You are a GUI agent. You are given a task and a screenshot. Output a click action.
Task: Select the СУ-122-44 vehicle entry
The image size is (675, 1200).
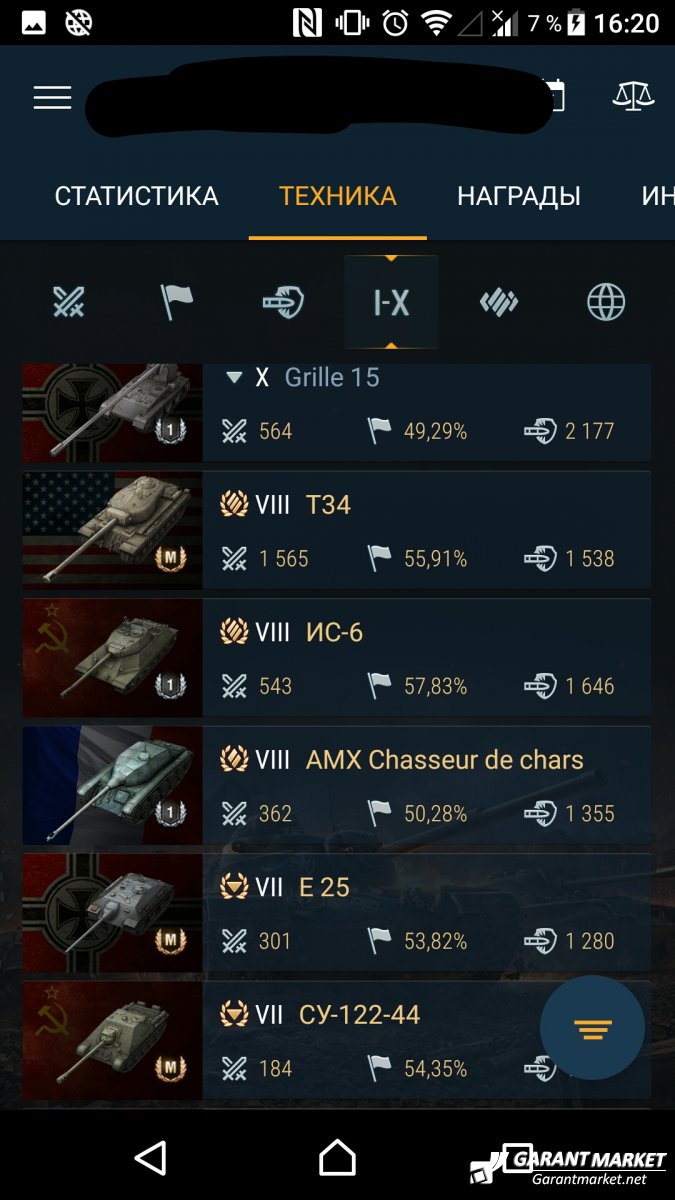[x=337, y=1040]
